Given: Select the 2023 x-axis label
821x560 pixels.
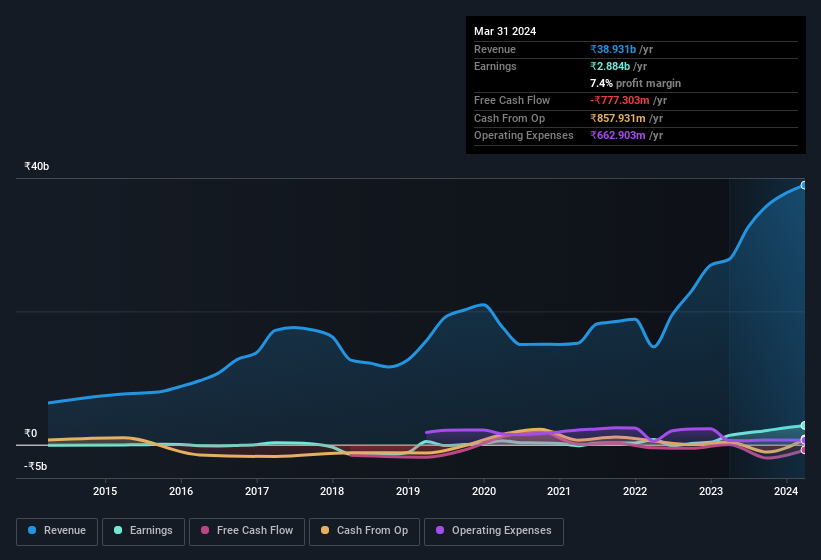Looking at the screenshot, I should click(711, 491).
